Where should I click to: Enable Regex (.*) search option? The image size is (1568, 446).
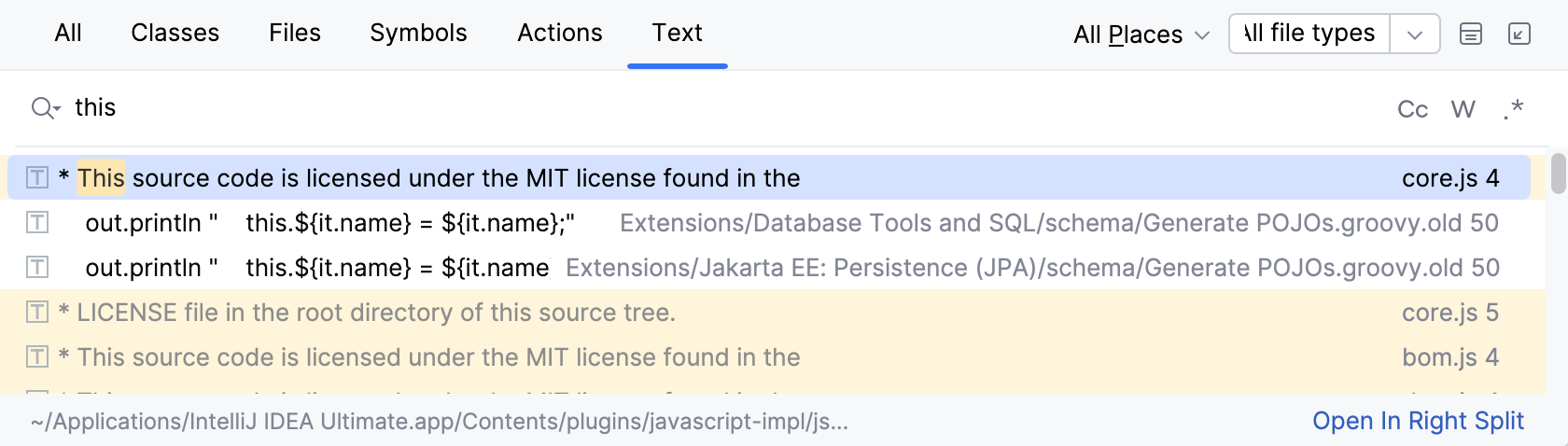(x=1513, y=109)
